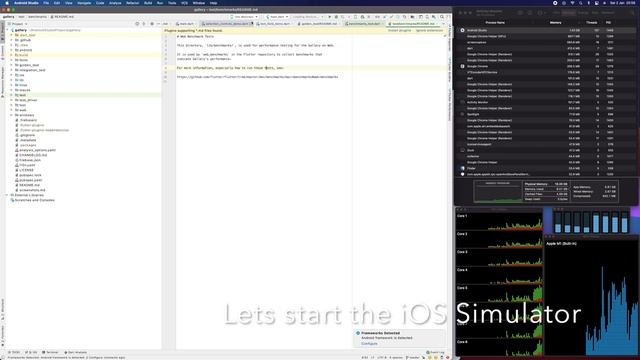Image resolution: width=640 pixels, height=360 pixels.
Task: Click the Search Everywhere magnifier icon
Action: (x=442, y=17)
